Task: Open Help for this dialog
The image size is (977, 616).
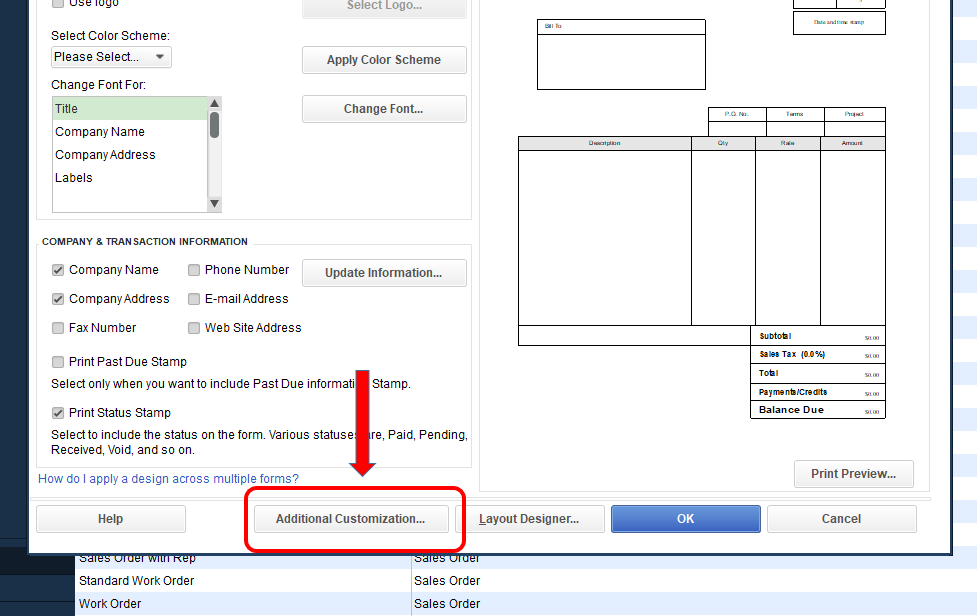Action: tap(110, 519)
